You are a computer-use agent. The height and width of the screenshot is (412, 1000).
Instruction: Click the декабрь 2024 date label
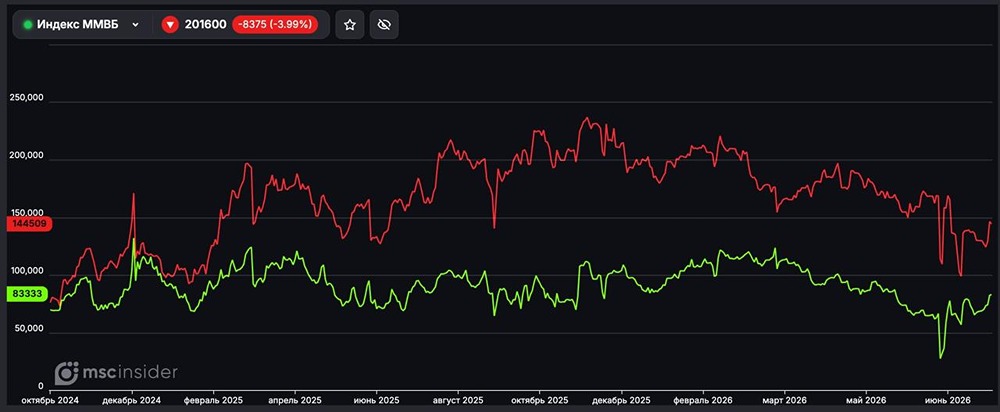[132, 400]
